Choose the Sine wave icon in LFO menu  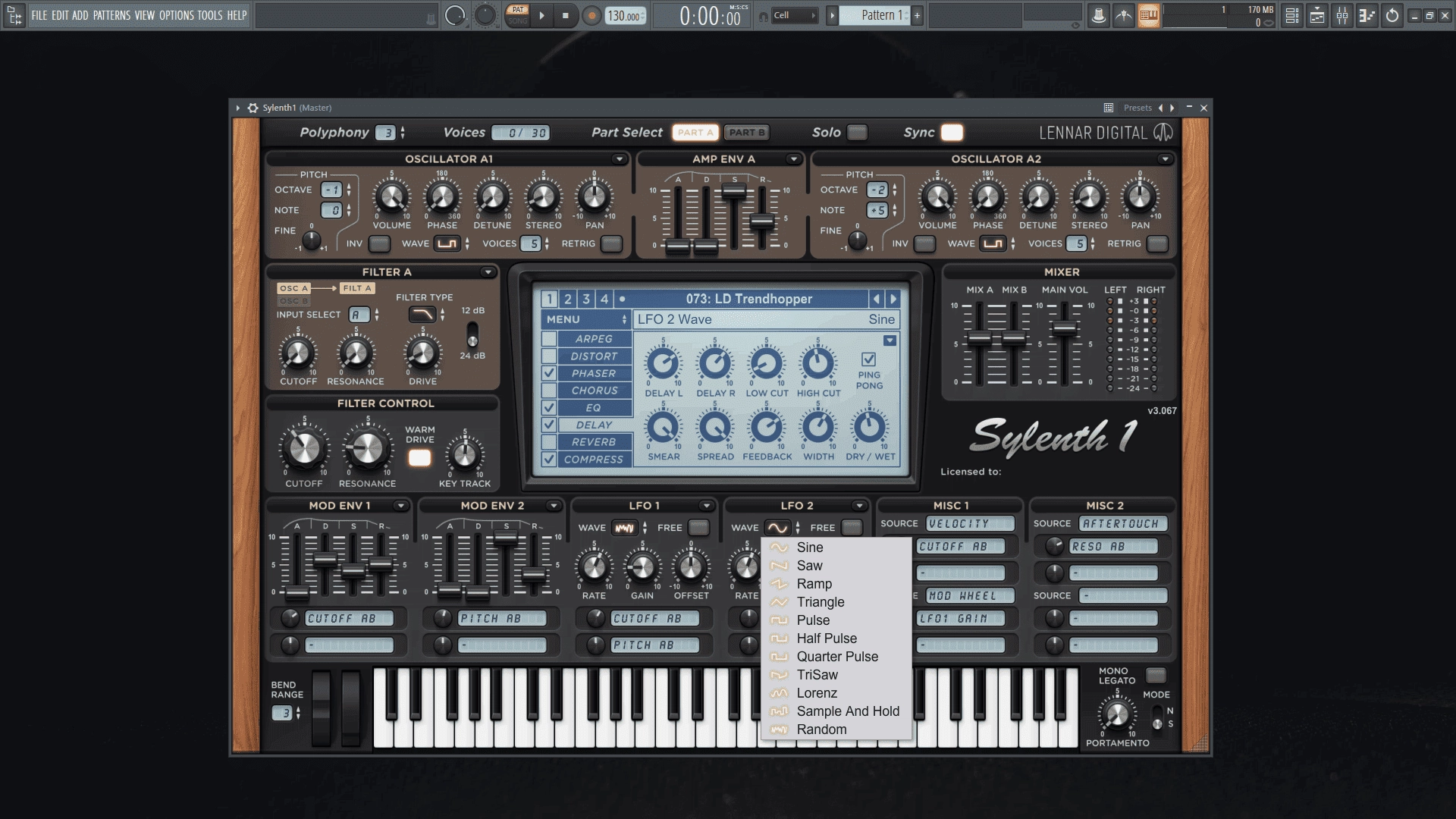(779, 548)
